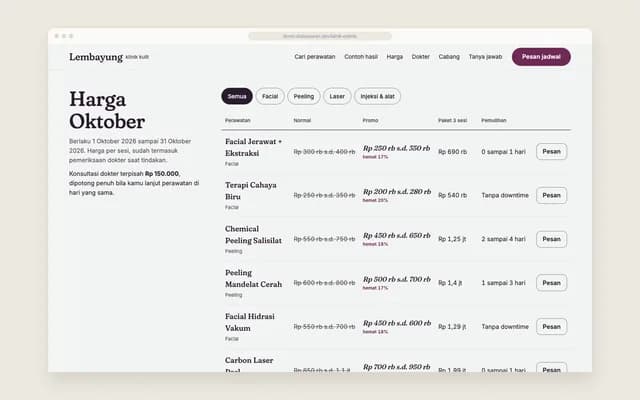Screen dimensions: 640x400
Task: Click the browser address bar
Action: (x=320, y=36)
